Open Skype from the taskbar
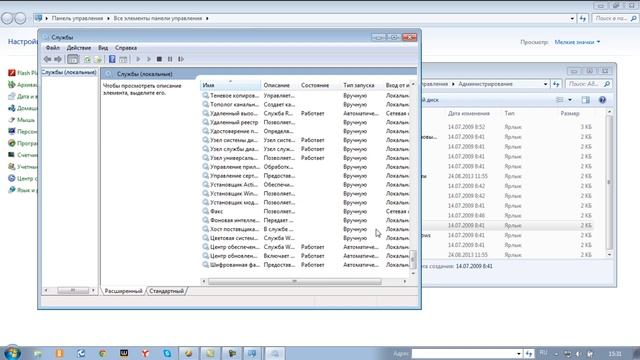Viewport: 640px width, 360px height. tap(167, 353)
